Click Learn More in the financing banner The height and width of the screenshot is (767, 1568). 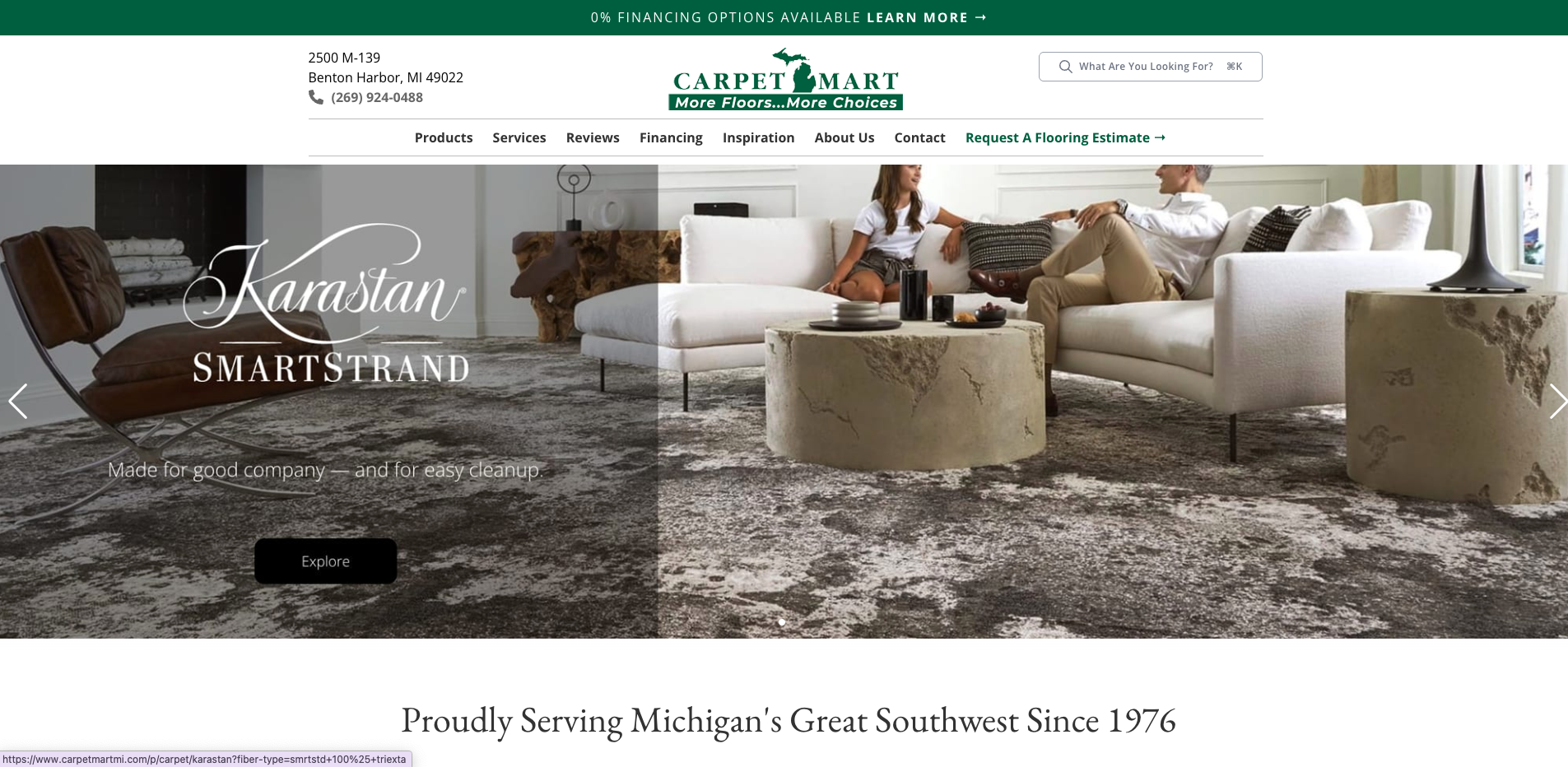[x=926, y=17]
